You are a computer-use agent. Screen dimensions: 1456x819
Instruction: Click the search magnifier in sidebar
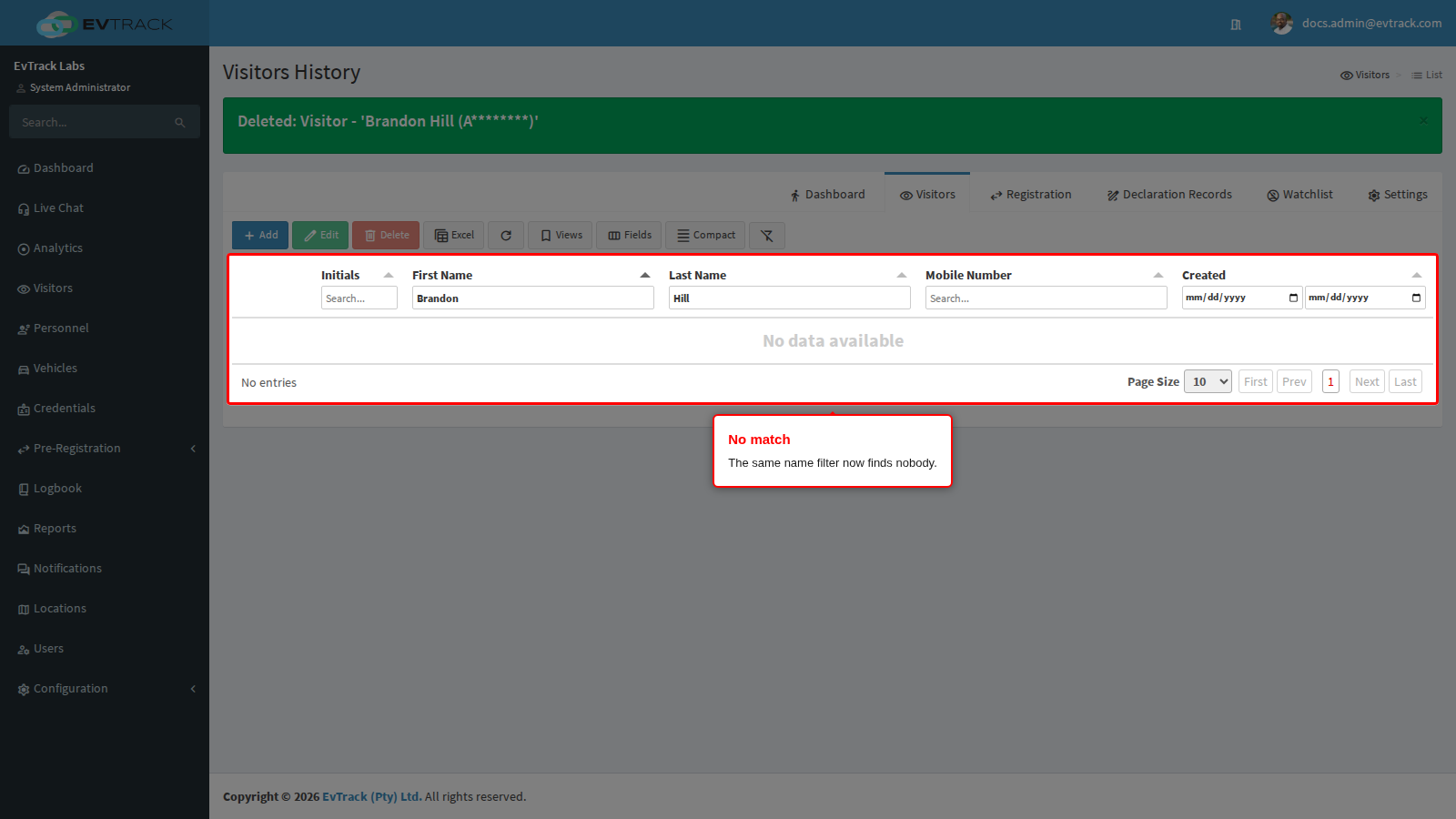point(180,122)
